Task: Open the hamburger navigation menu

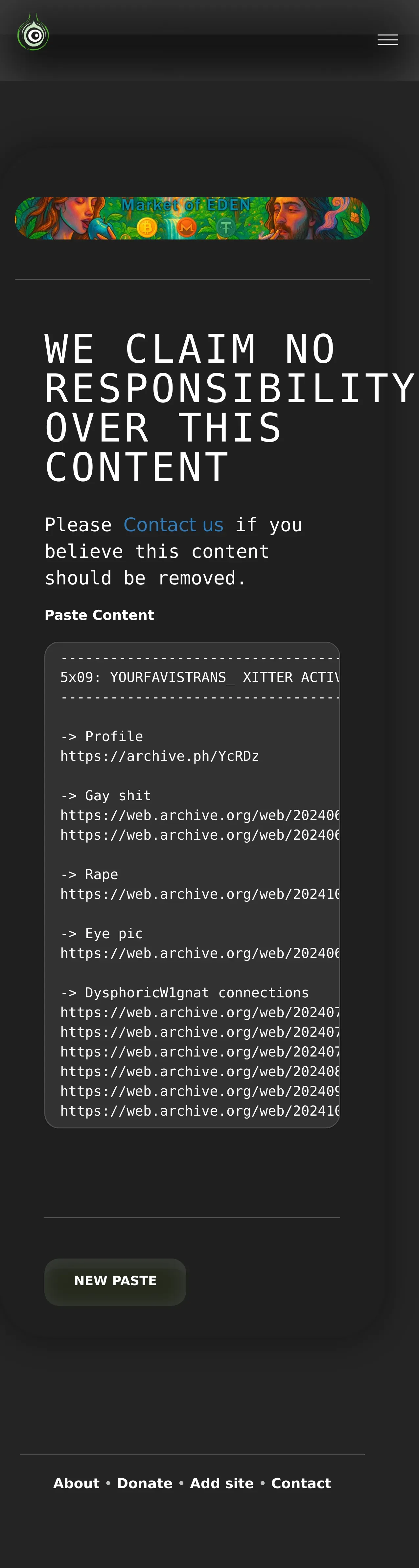Action: [x=387, y=40]
